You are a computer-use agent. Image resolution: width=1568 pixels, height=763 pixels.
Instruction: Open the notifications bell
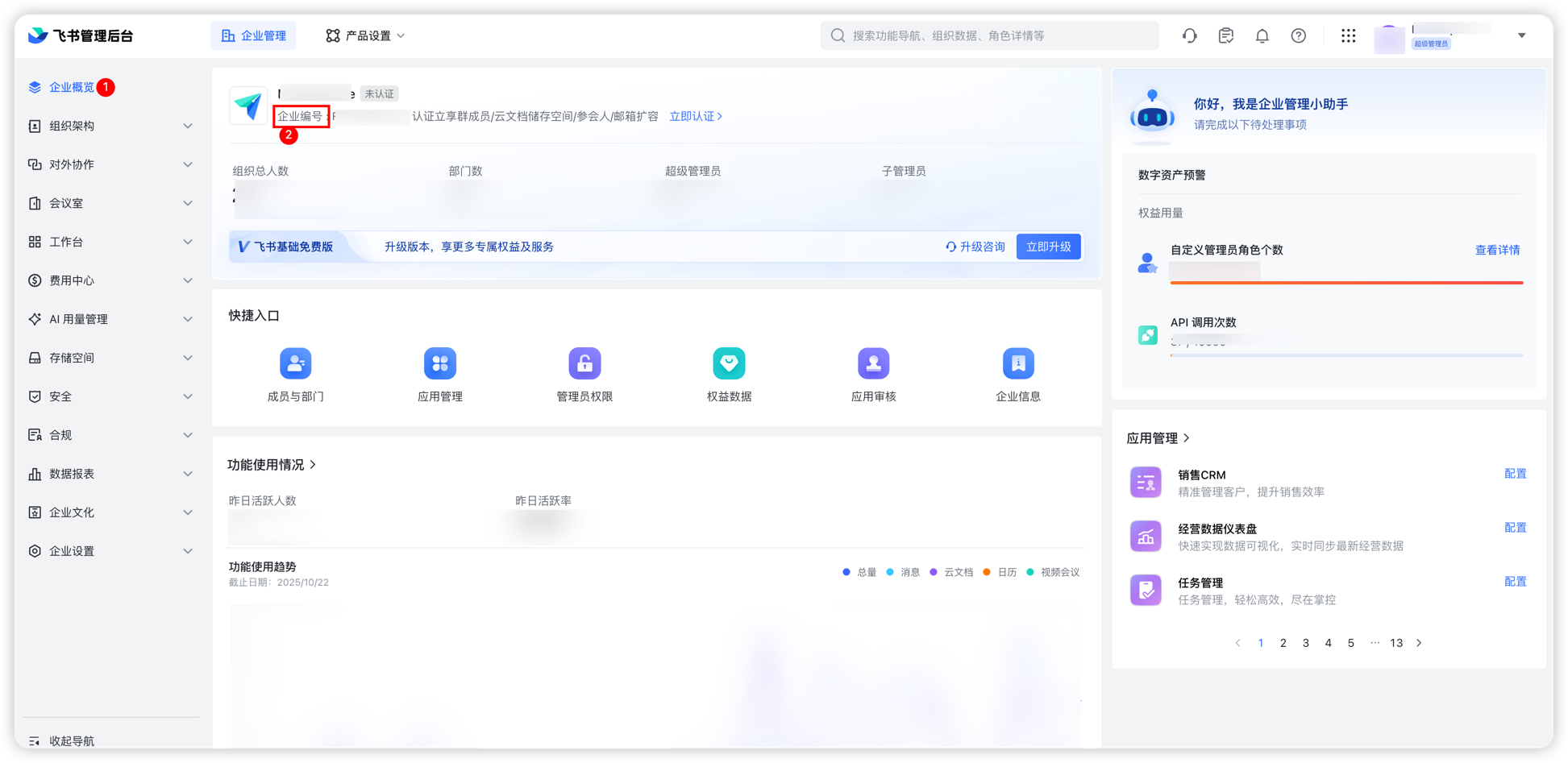tap(1262, 35)
